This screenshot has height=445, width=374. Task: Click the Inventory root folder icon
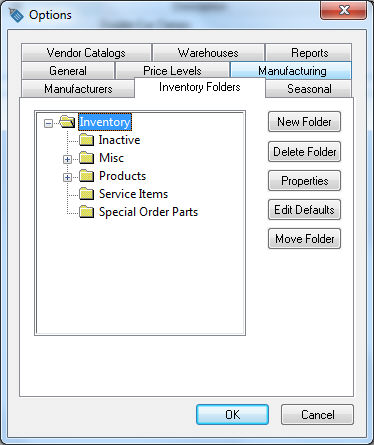pyautogui.click(x=67, y=122)
